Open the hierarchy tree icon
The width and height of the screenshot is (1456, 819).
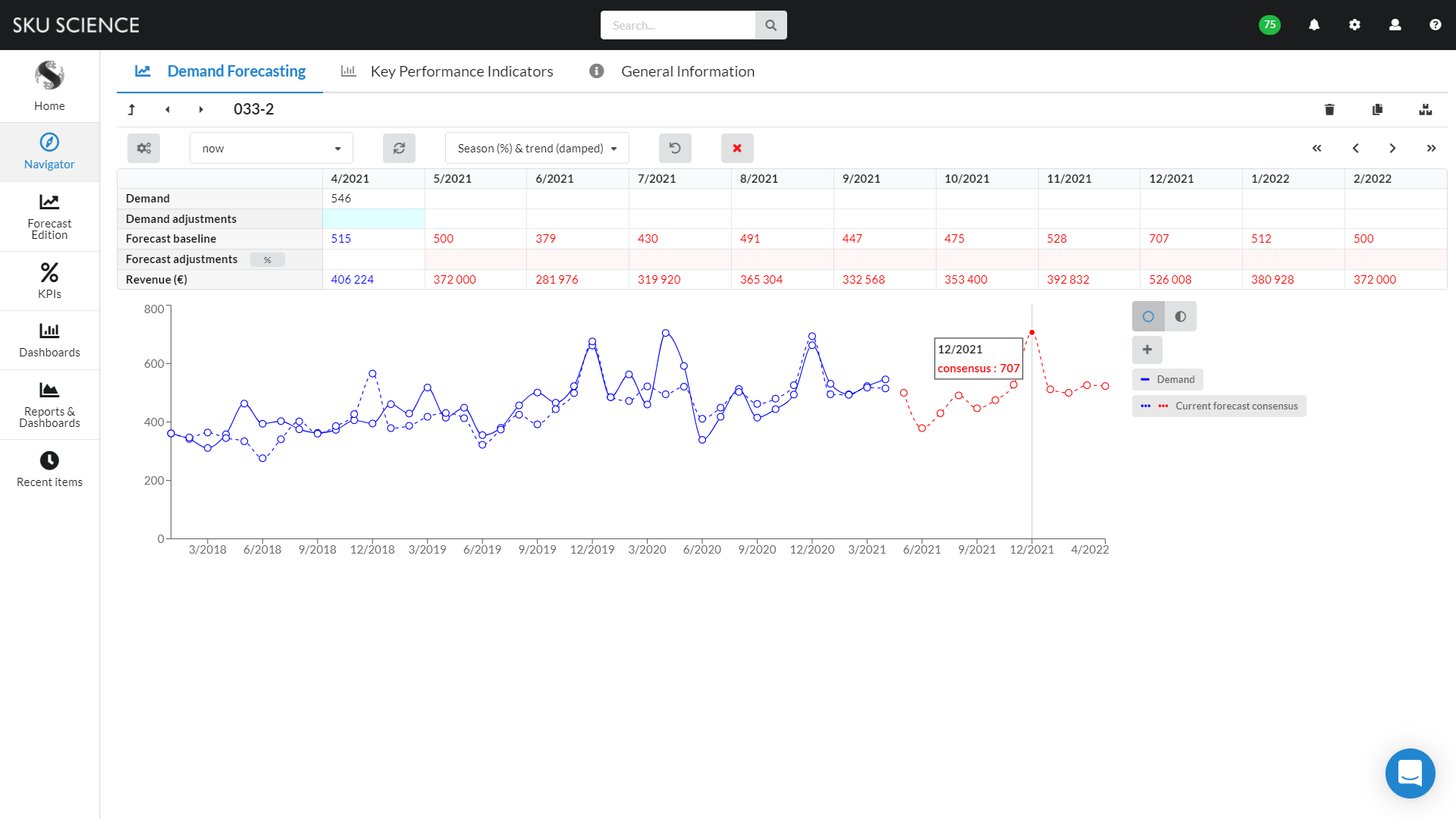point(1425,110)
